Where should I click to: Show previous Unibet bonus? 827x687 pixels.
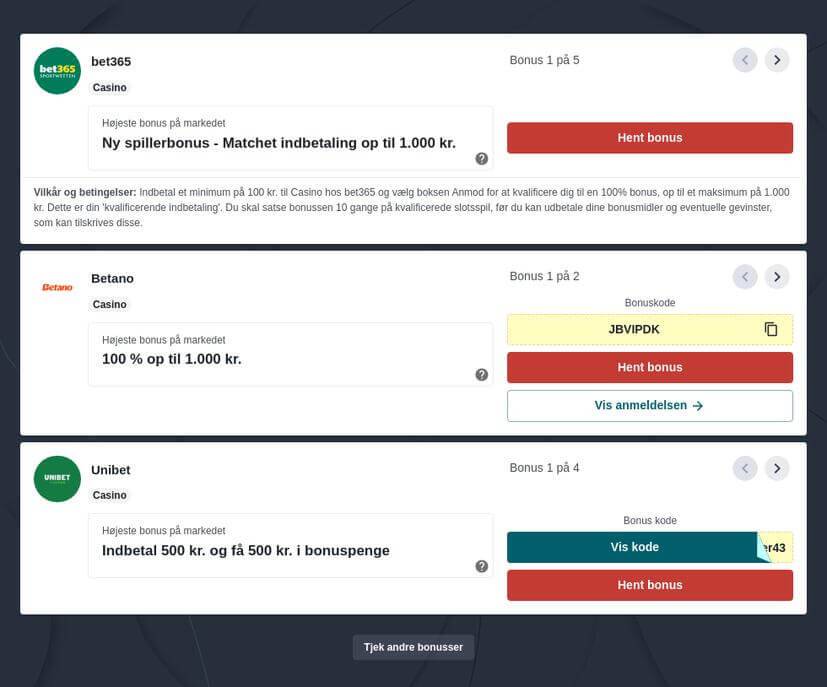745,468
